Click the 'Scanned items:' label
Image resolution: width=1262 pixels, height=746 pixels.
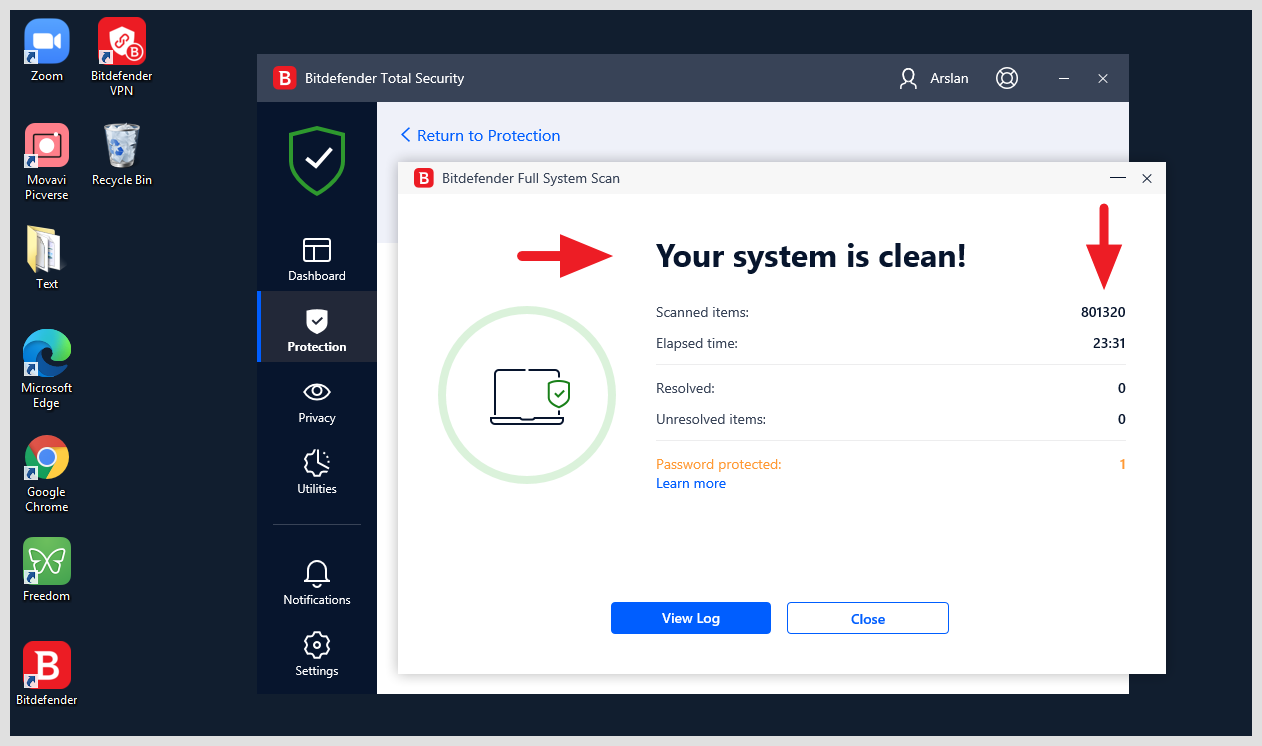[702, 312]
